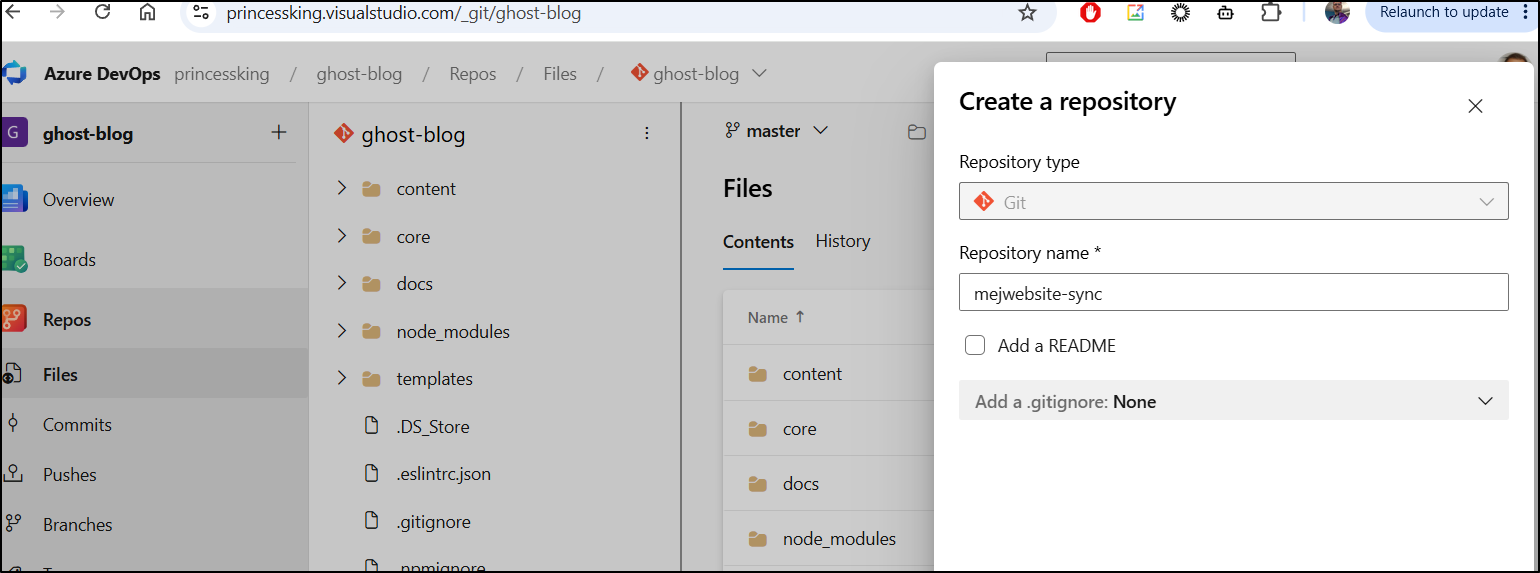This screenshot has height=573, width=1540.
Task: Expand the node_modules folder in tree
Action: [x=341, y=331]
